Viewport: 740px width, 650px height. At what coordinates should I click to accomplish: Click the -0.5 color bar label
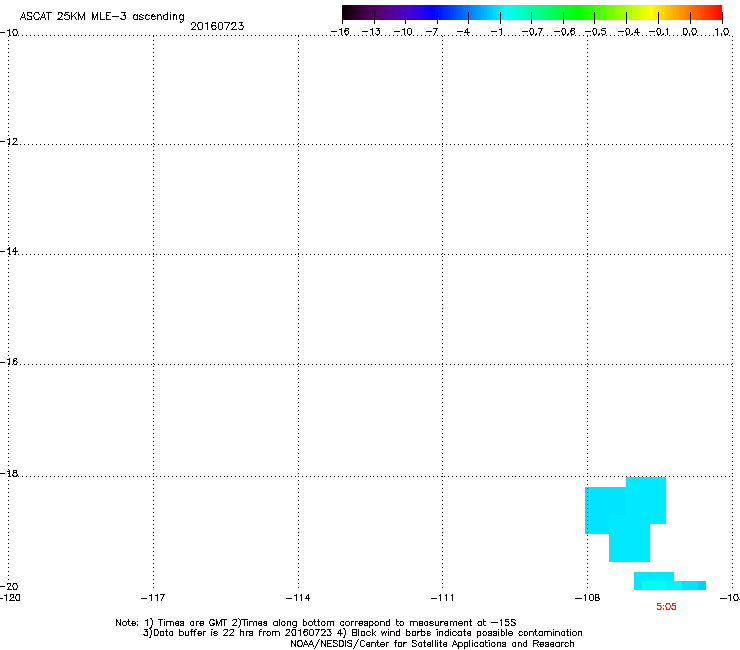click(596, 32)
